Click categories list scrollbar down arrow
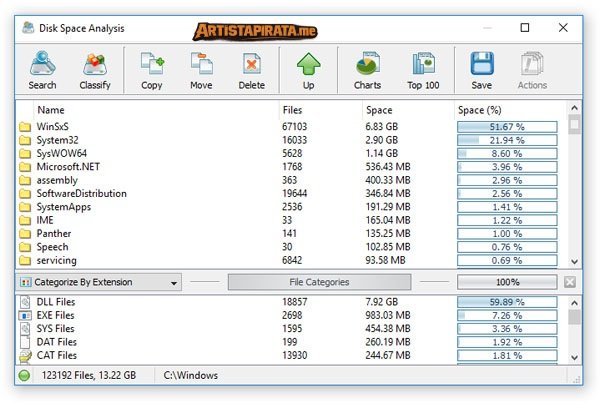 pos(574,357)
